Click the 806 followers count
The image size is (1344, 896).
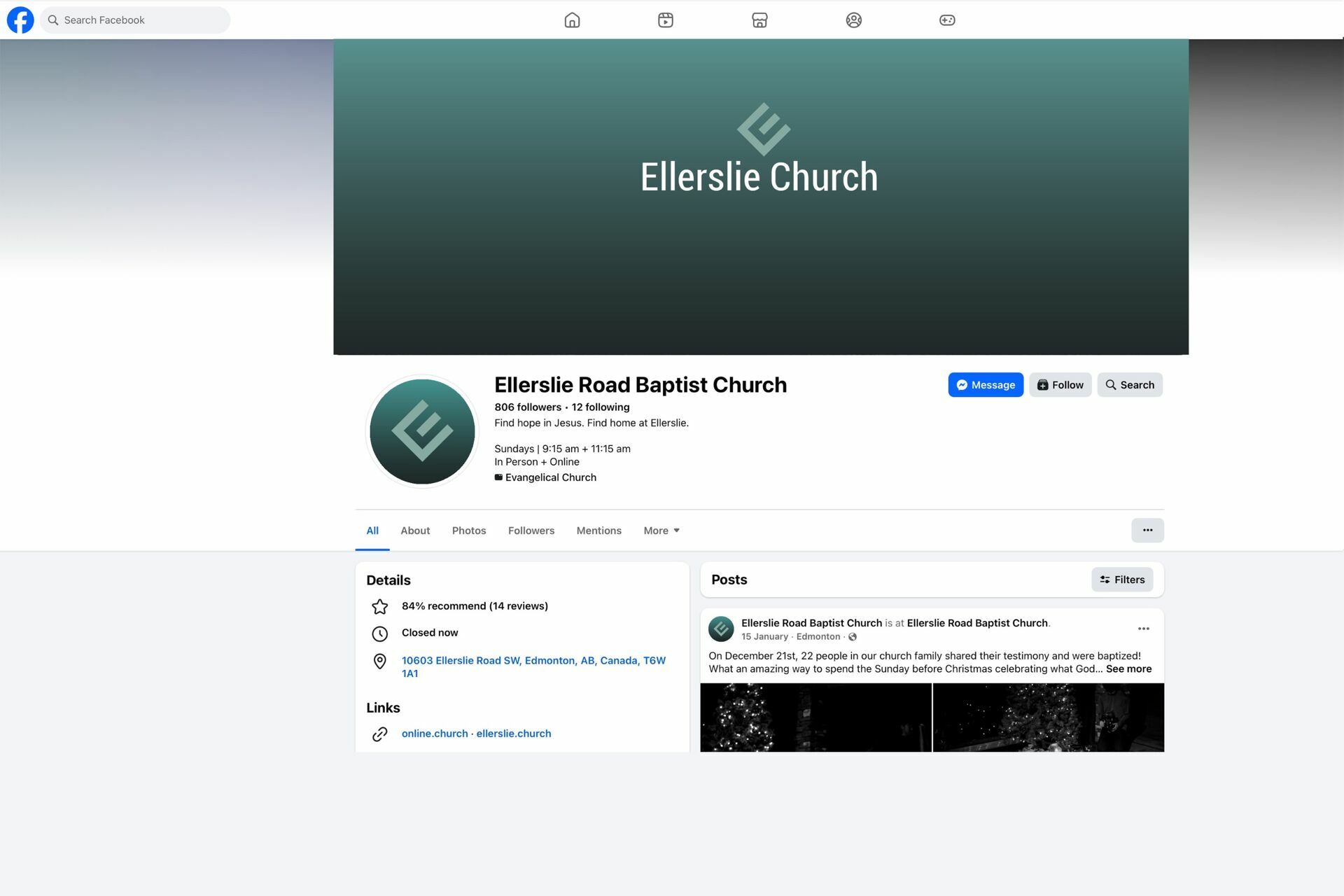(x=528, y=407)
